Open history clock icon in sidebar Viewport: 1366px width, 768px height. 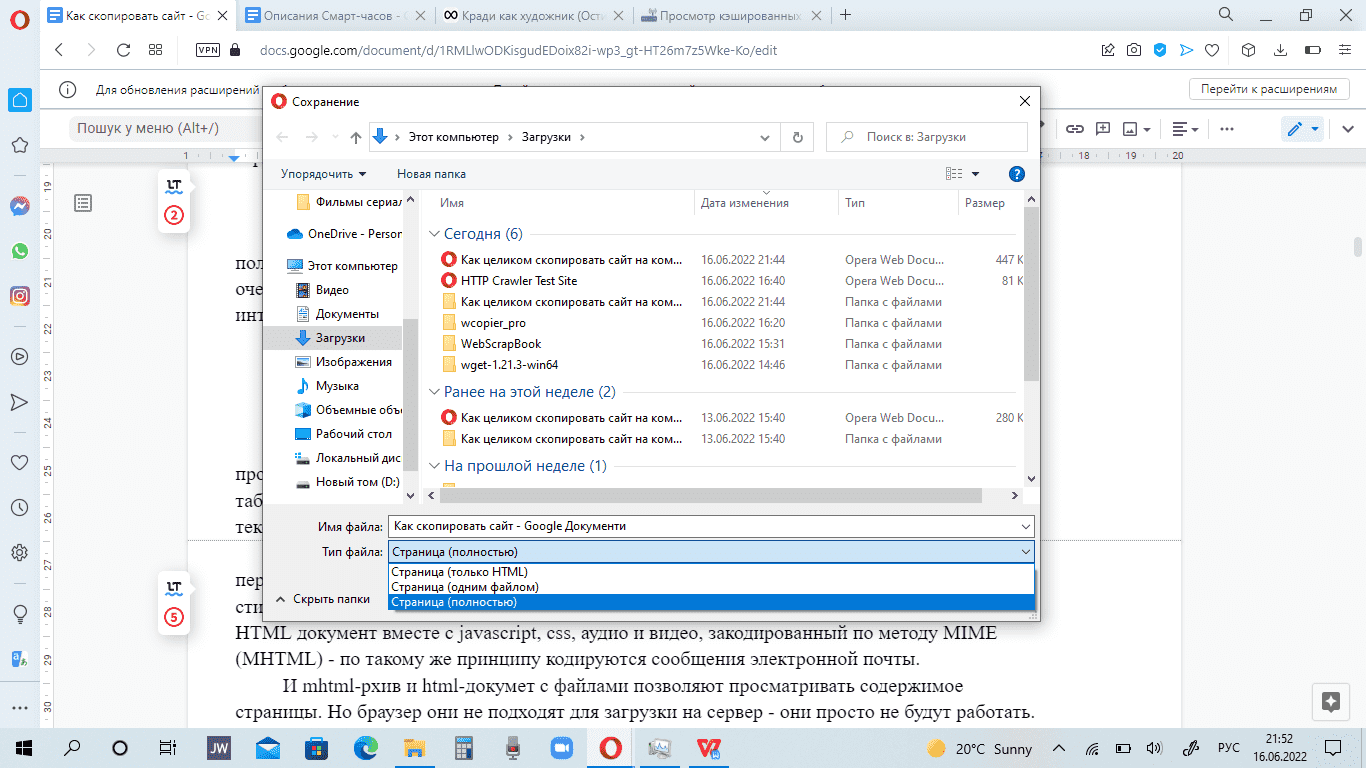(19, 508)
